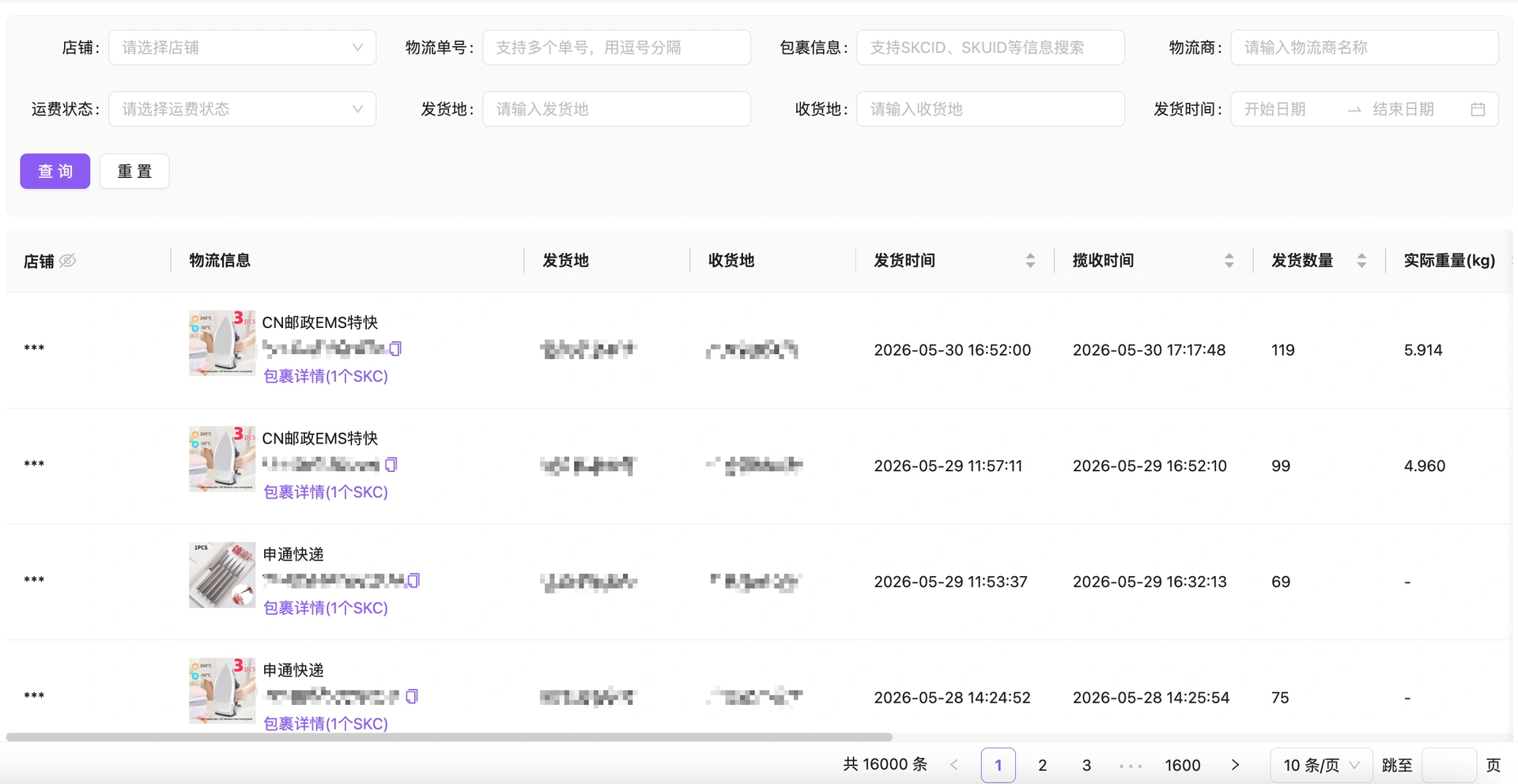Click 实际重量(kg) column header

click(x=1449, y=260)
